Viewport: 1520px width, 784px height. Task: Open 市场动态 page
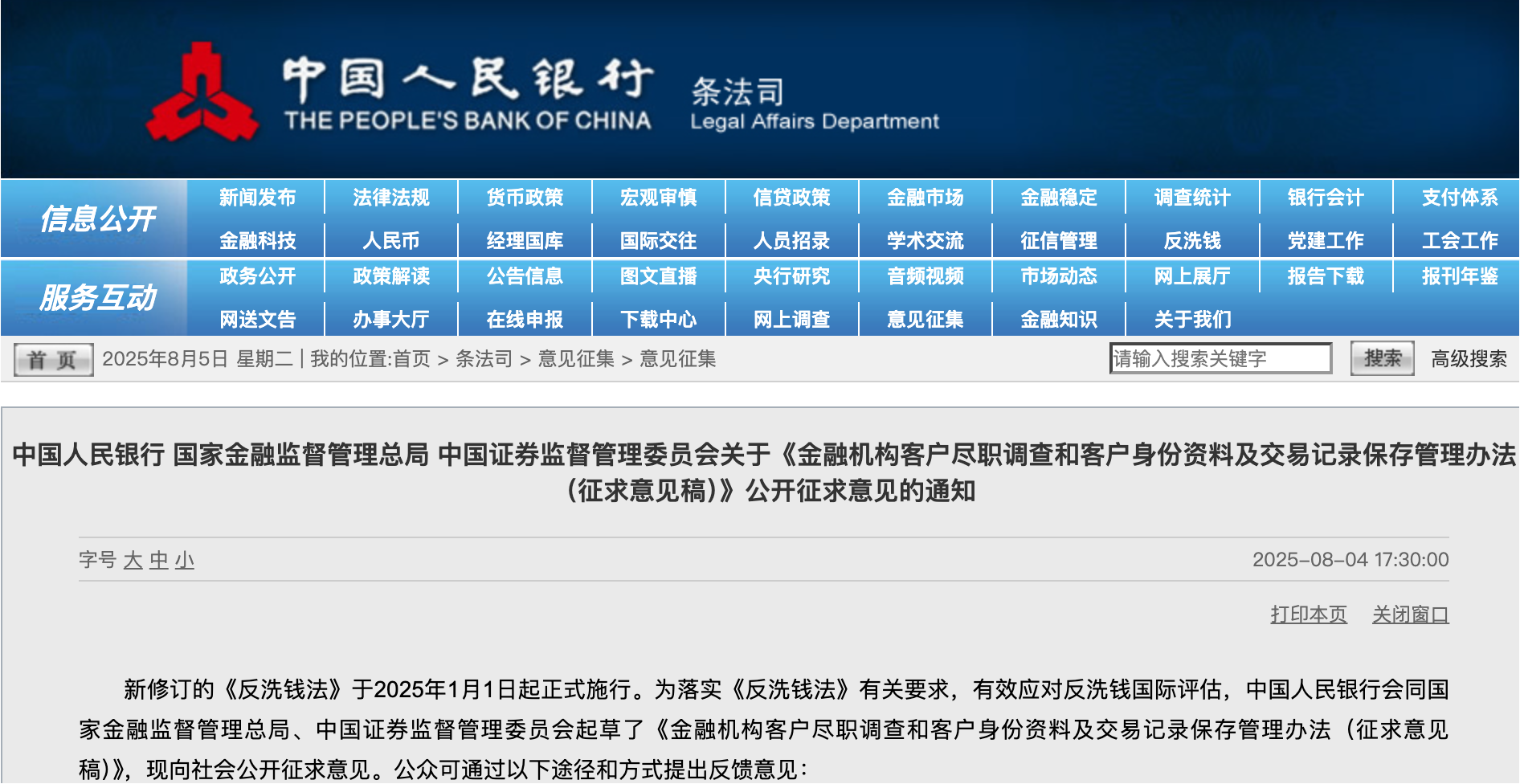1059,276
